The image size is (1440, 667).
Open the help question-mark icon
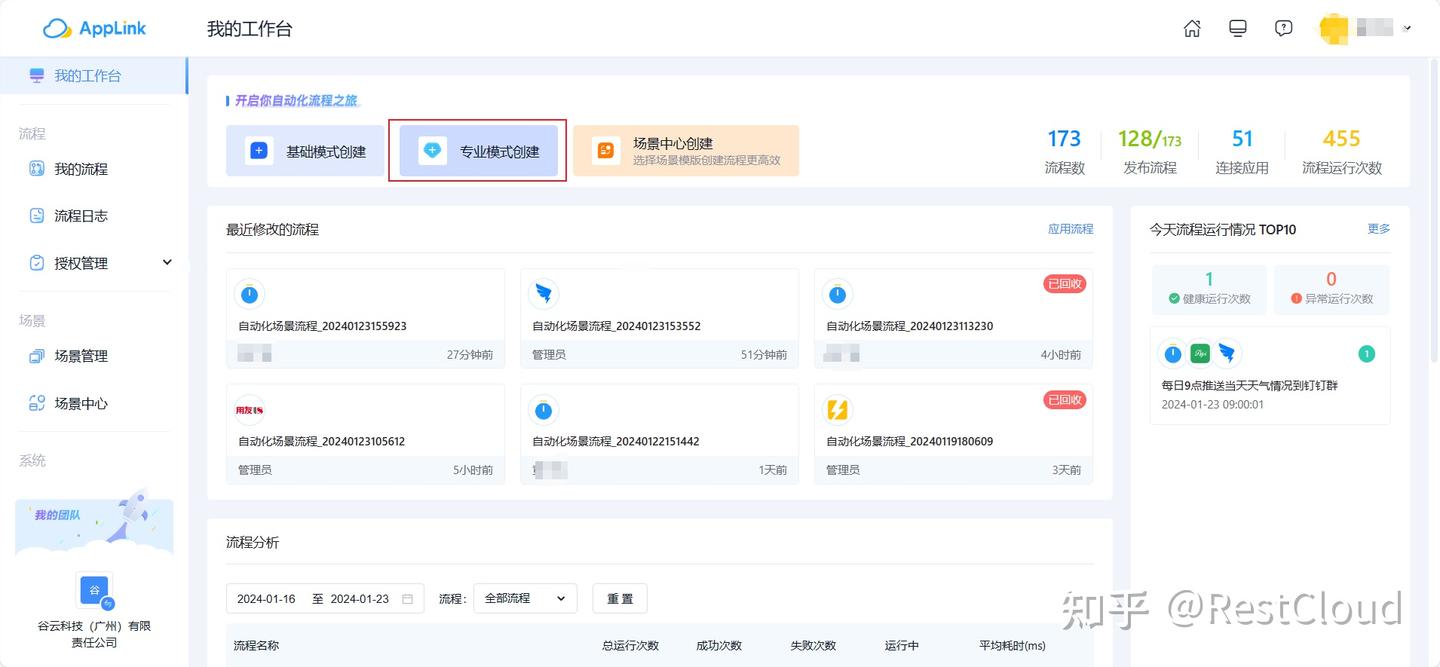coord(1283,28)
